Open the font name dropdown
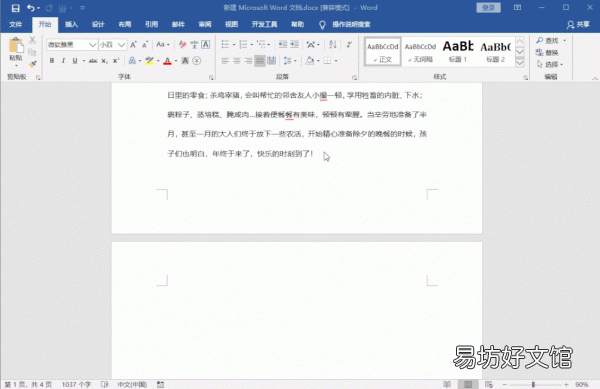600x389 pixels. coord(92,45)
